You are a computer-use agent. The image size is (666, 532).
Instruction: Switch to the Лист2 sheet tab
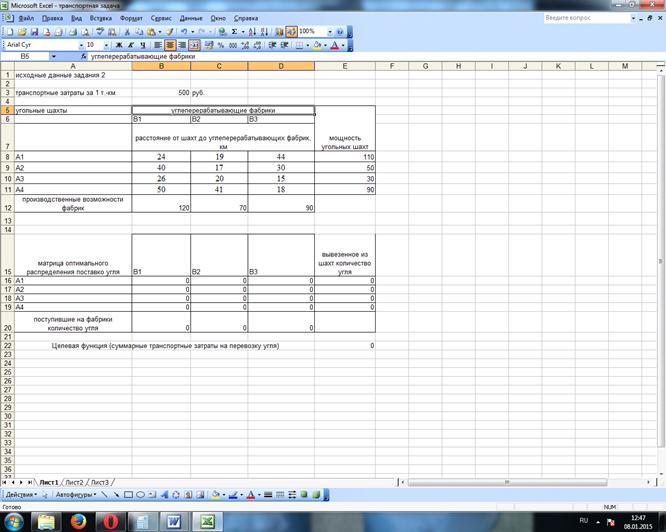pyautogui.click(x=75, y=482)
